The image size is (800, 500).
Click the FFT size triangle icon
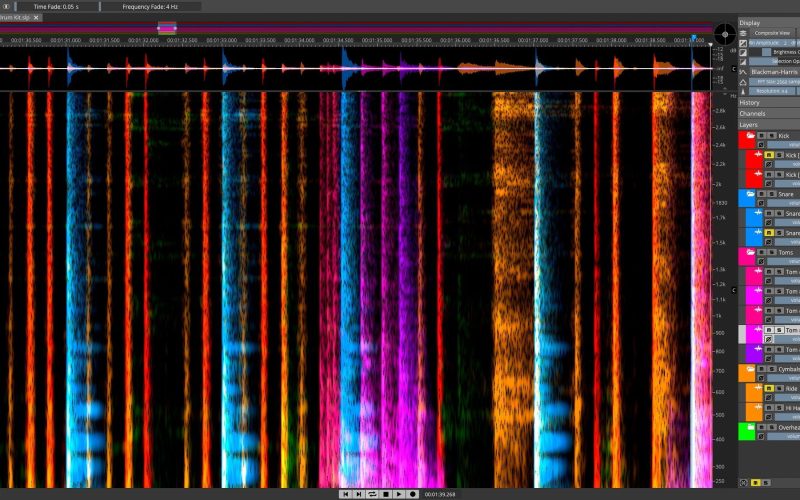click(743, 82)
